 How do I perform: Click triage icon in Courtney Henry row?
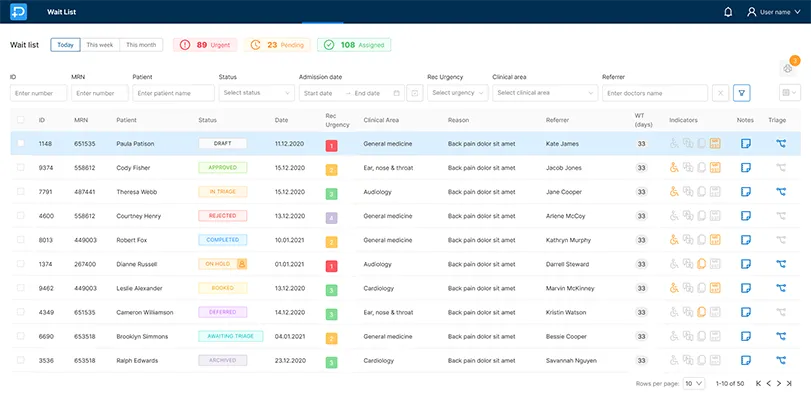pyautogui.click(x=781, y=216)
